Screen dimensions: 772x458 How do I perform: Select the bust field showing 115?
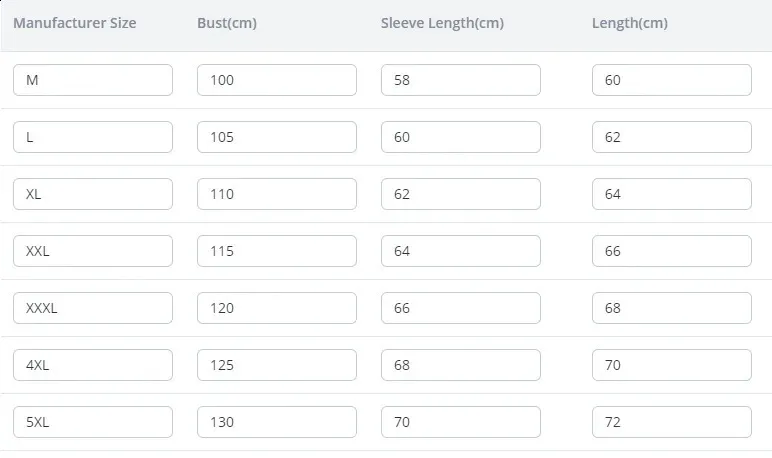(277, 251)
